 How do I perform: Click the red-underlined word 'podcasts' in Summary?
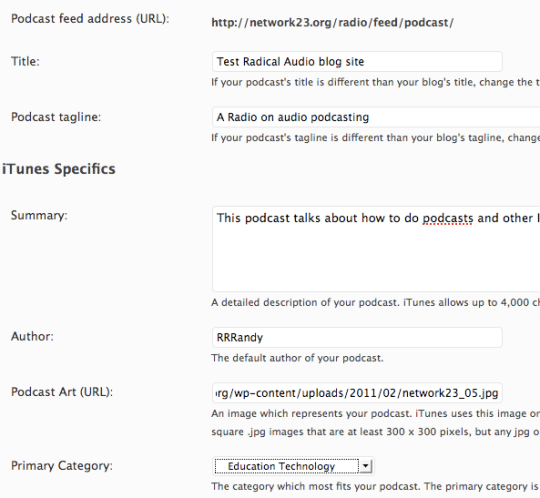[x=448, y=218]
